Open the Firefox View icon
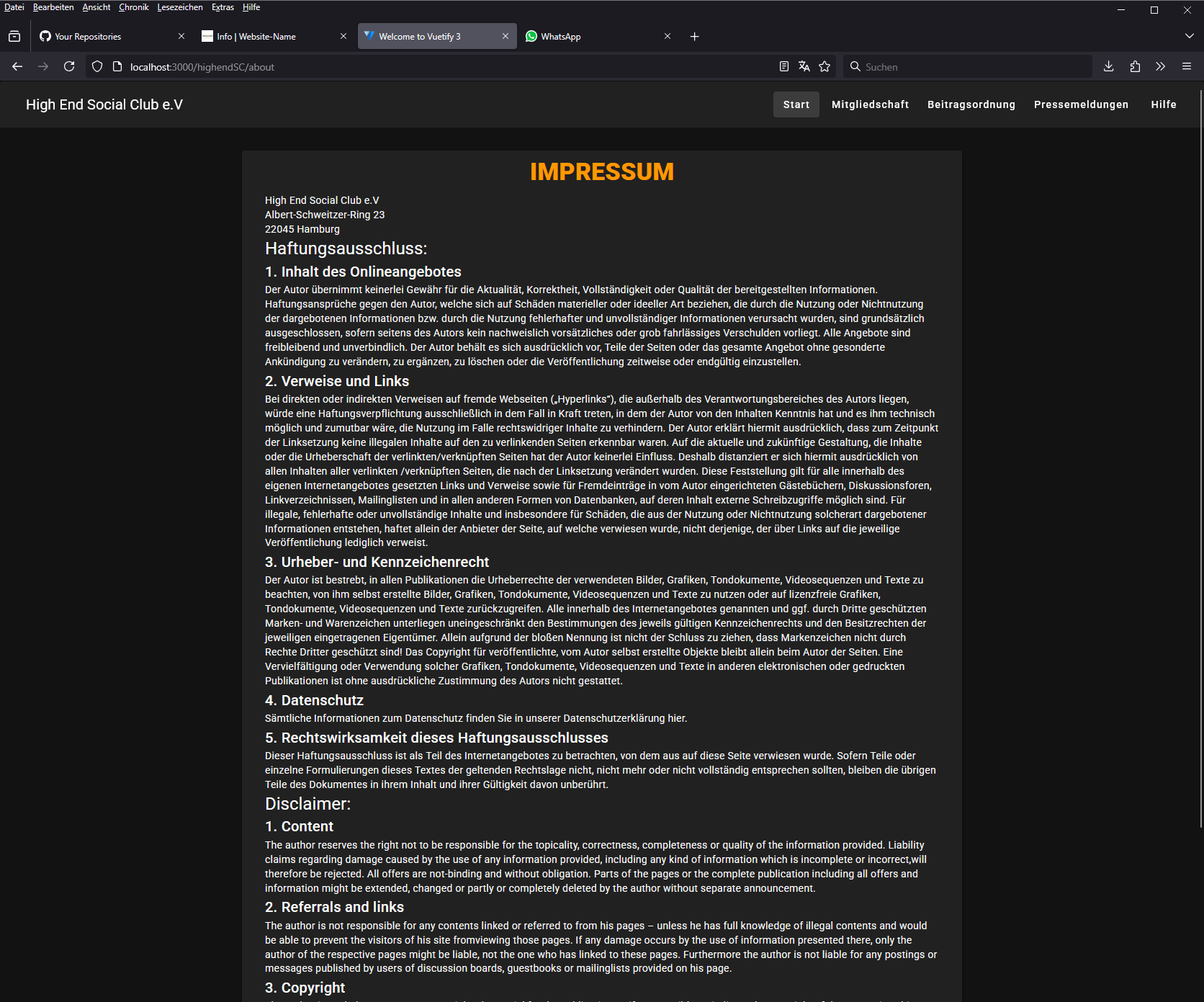 coord(14,36)
